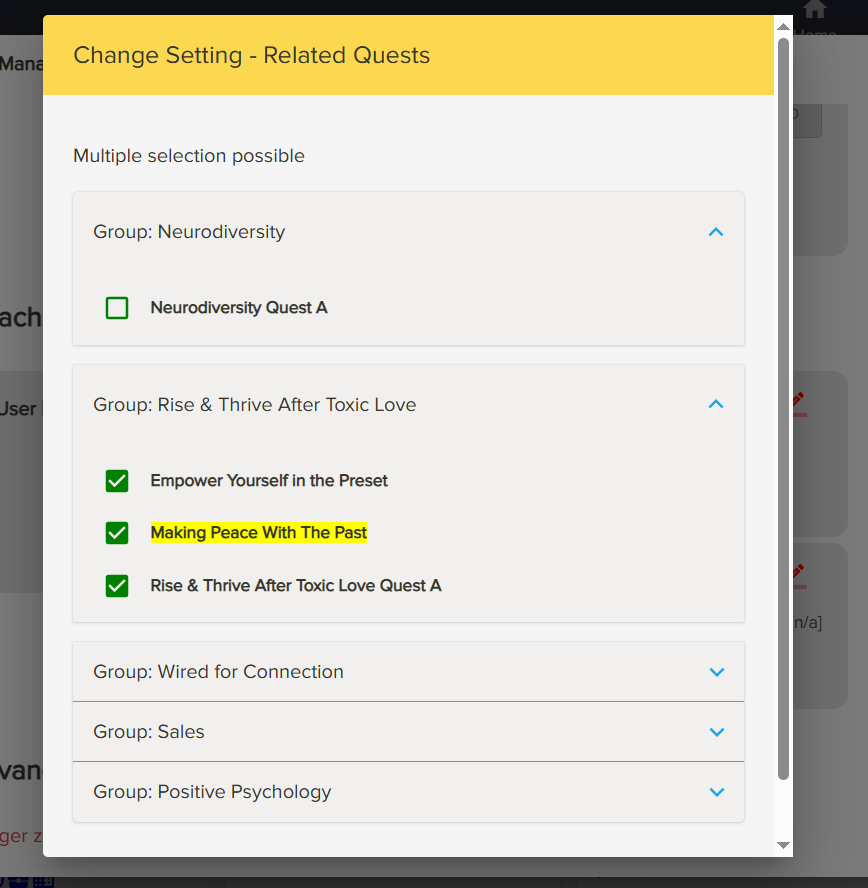Untick Rise & Thrive After Toxic Love Quest A checkbox
The height and width of the screenshot is (888, 868).
(x=117, y=586)
